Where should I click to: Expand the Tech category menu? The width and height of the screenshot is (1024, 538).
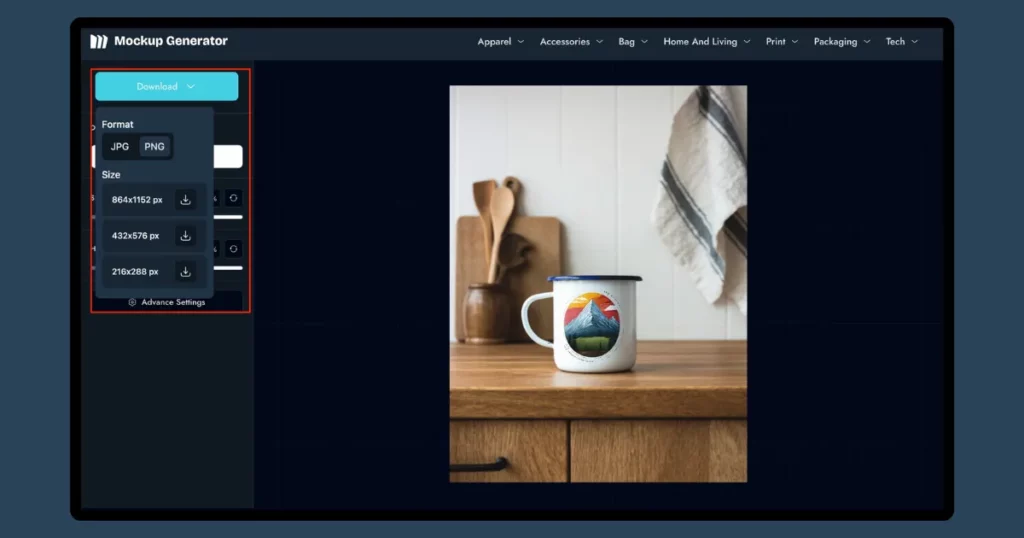pos(901,42)
